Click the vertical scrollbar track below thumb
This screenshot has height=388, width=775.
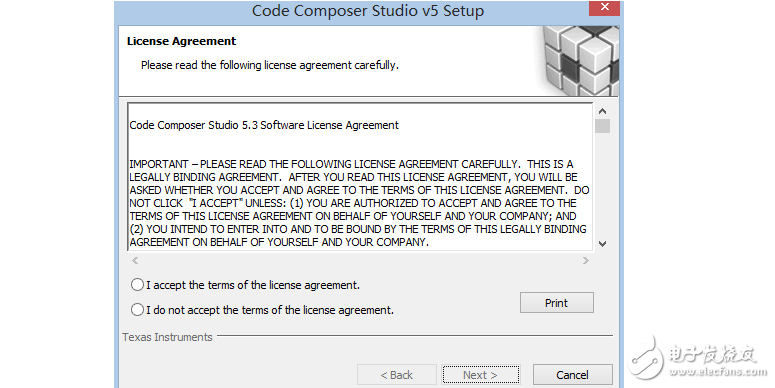602,185
